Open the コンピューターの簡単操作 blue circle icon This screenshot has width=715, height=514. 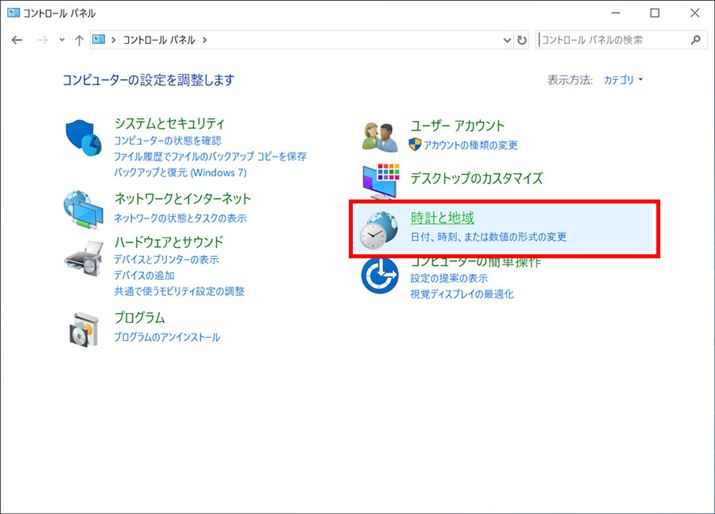[x=379, y=275]
